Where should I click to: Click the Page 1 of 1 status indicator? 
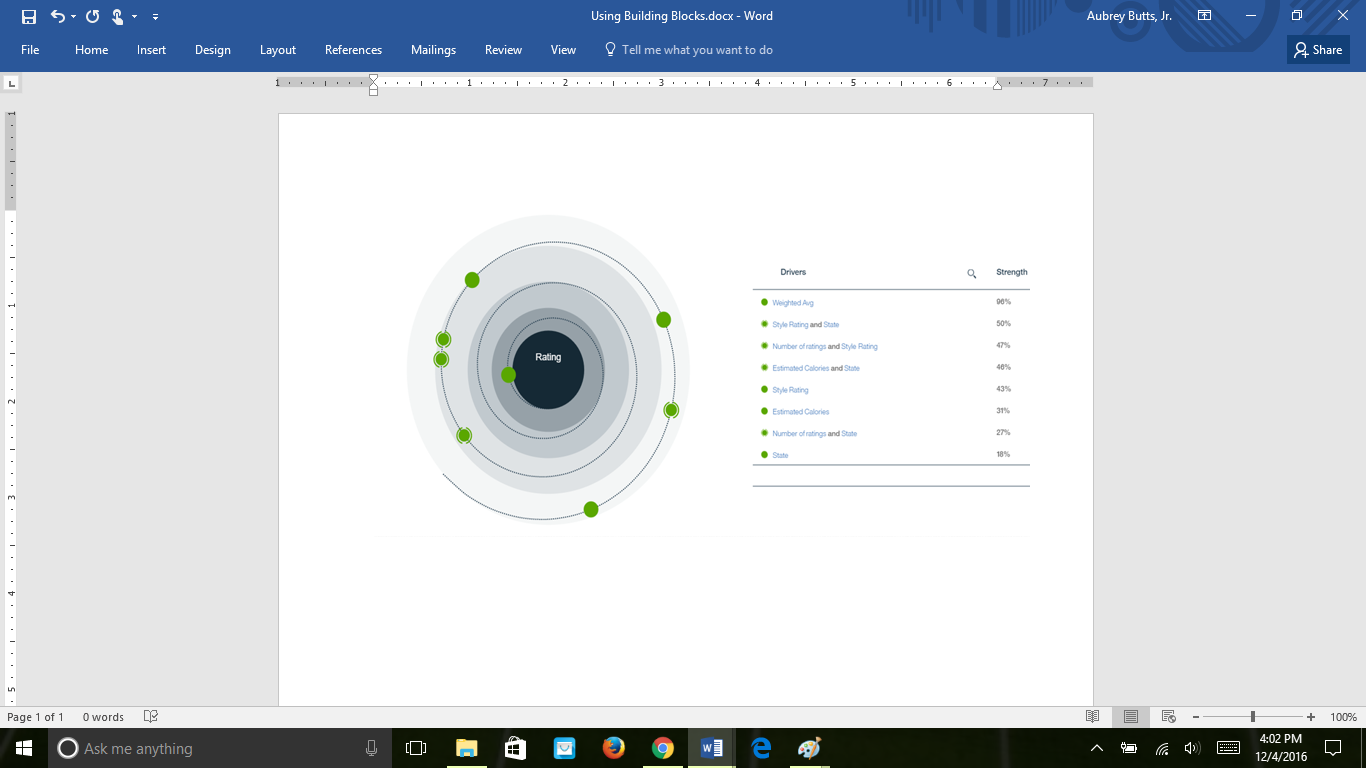35,717
